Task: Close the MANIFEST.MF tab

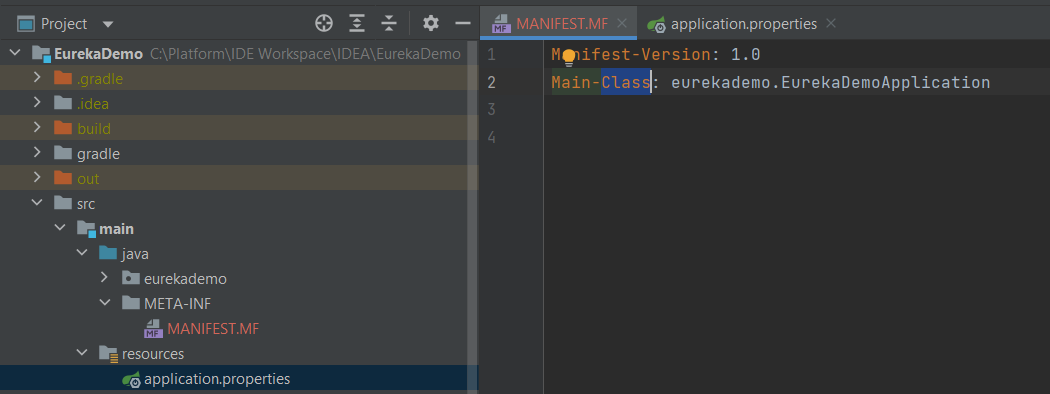Action: 621,23
